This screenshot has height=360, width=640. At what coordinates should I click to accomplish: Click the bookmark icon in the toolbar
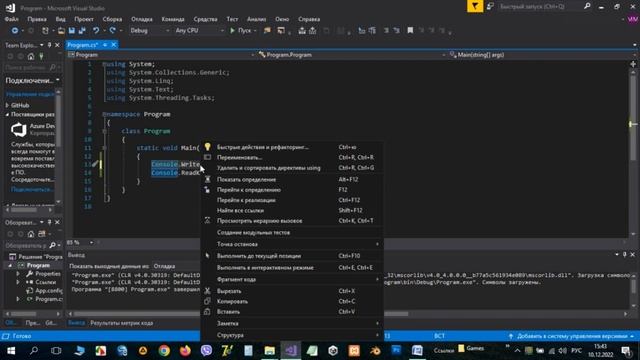(x=410, y=31)
